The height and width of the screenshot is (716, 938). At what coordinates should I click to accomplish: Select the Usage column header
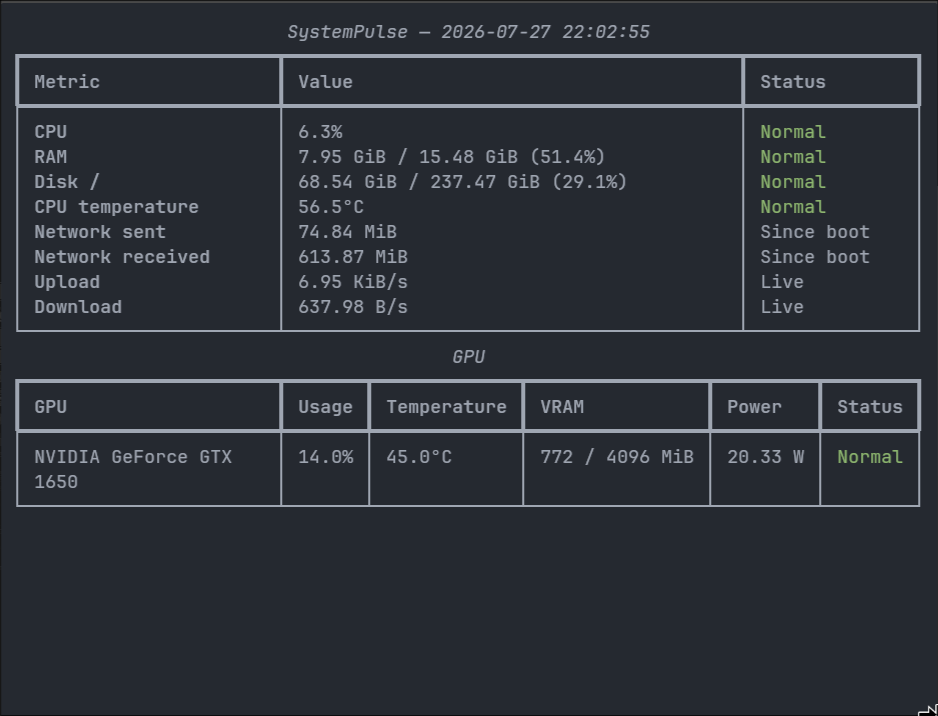(325, 407)
